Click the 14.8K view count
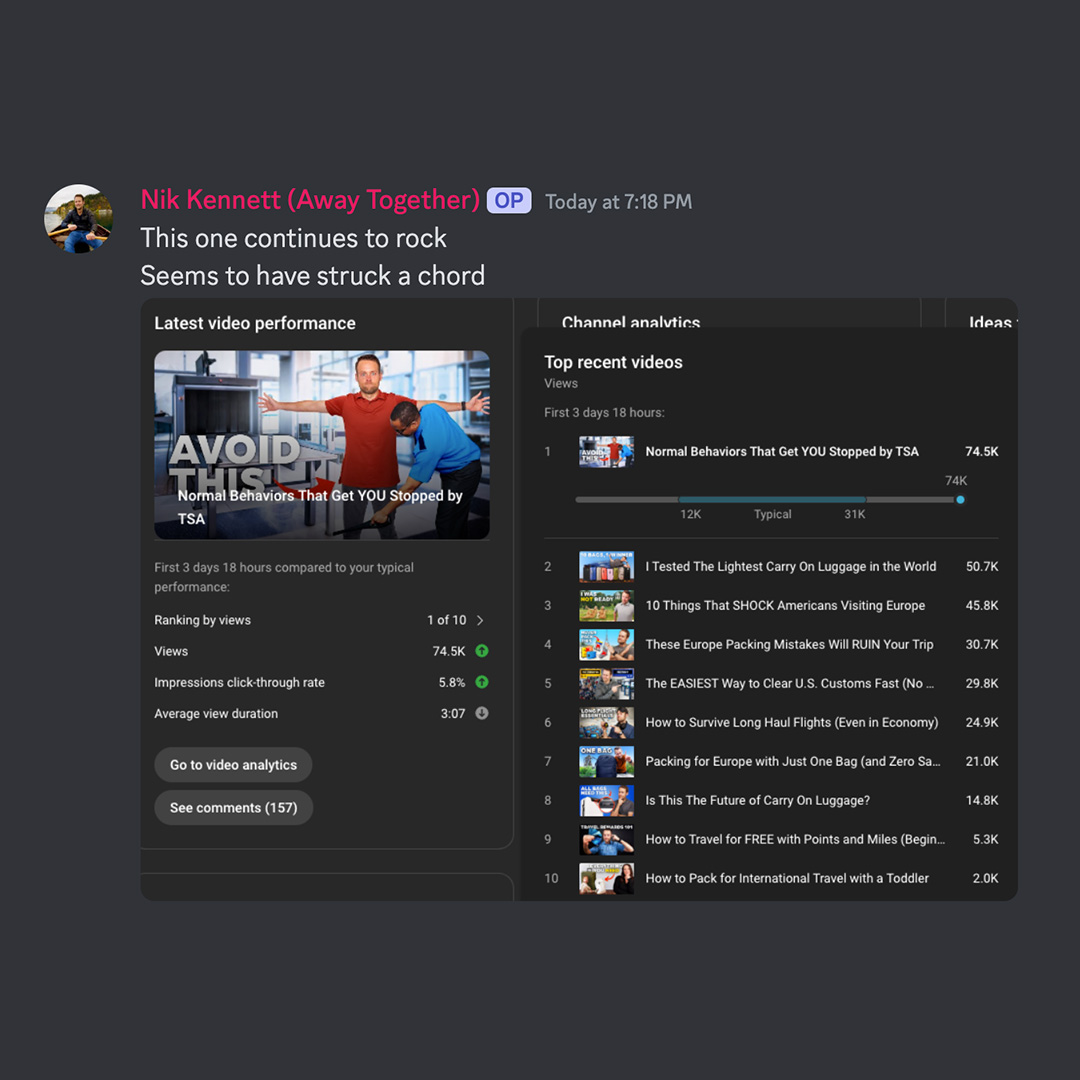 point(982,800)
